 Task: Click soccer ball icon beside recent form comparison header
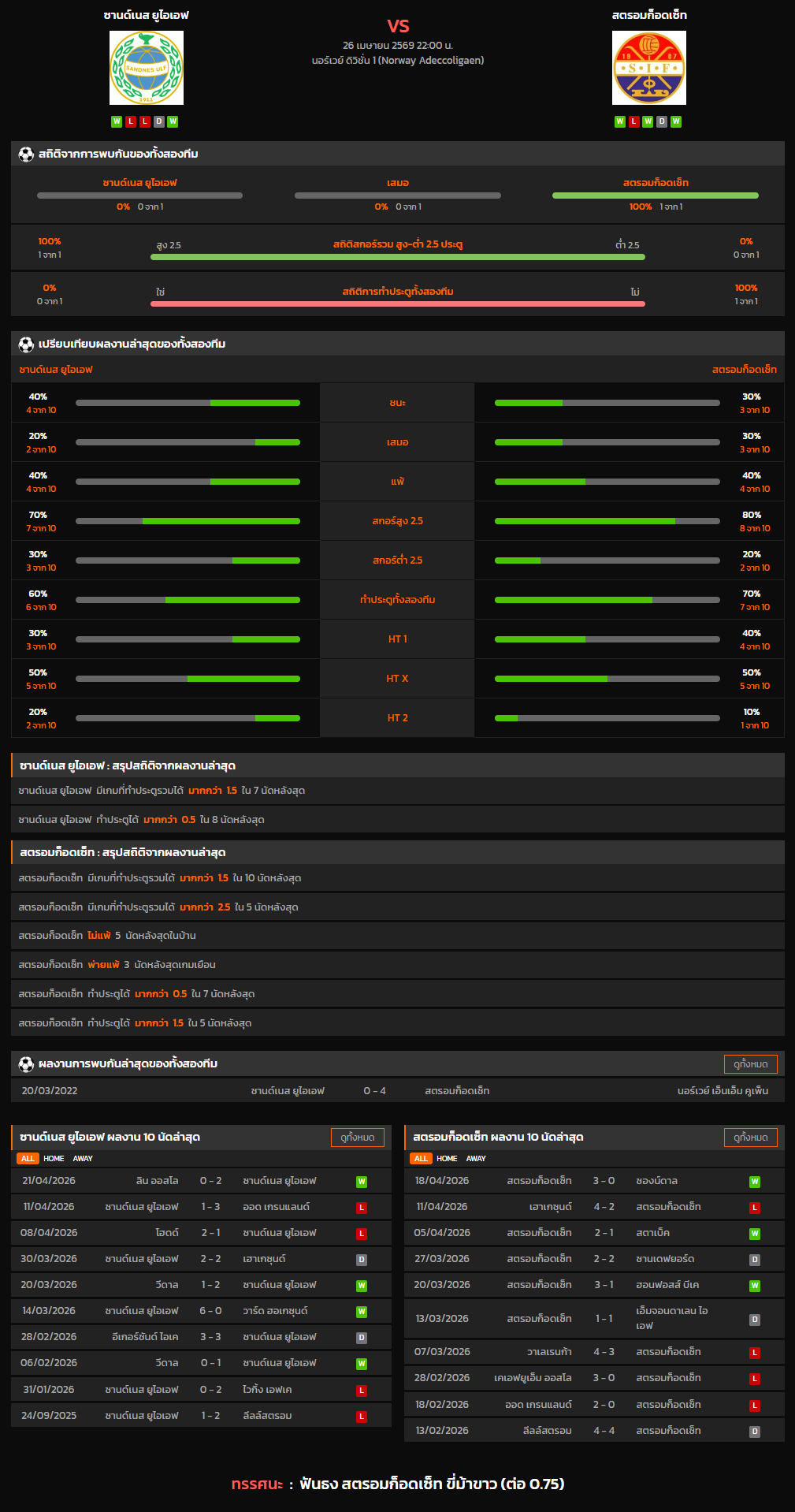(26, 344)
